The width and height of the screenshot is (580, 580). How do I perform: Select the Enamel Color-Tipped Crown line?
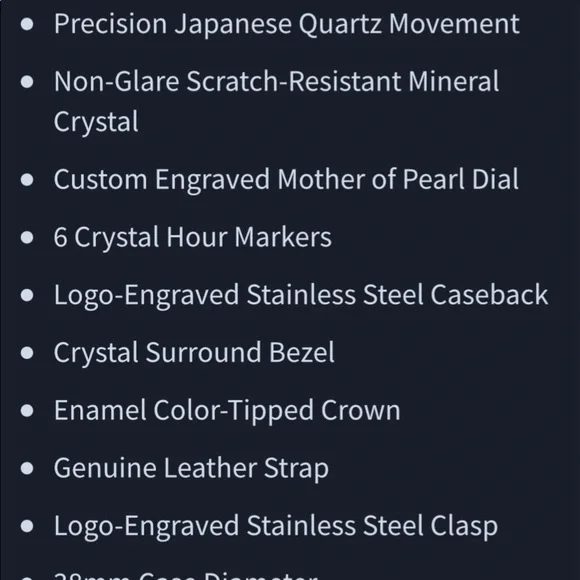coord(227,411)
